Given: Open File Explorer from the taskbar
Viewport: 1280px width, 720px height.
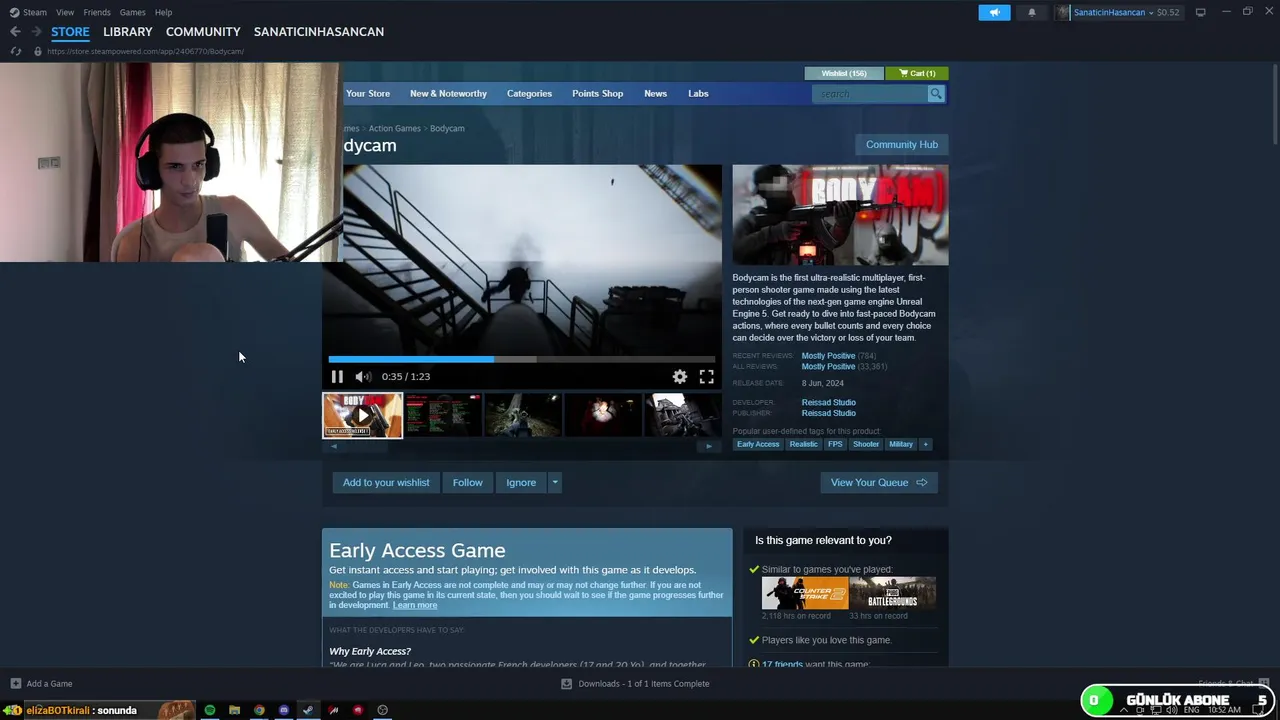Looking at the screenshot, I should pyautogui.click(x=234, y=710).
